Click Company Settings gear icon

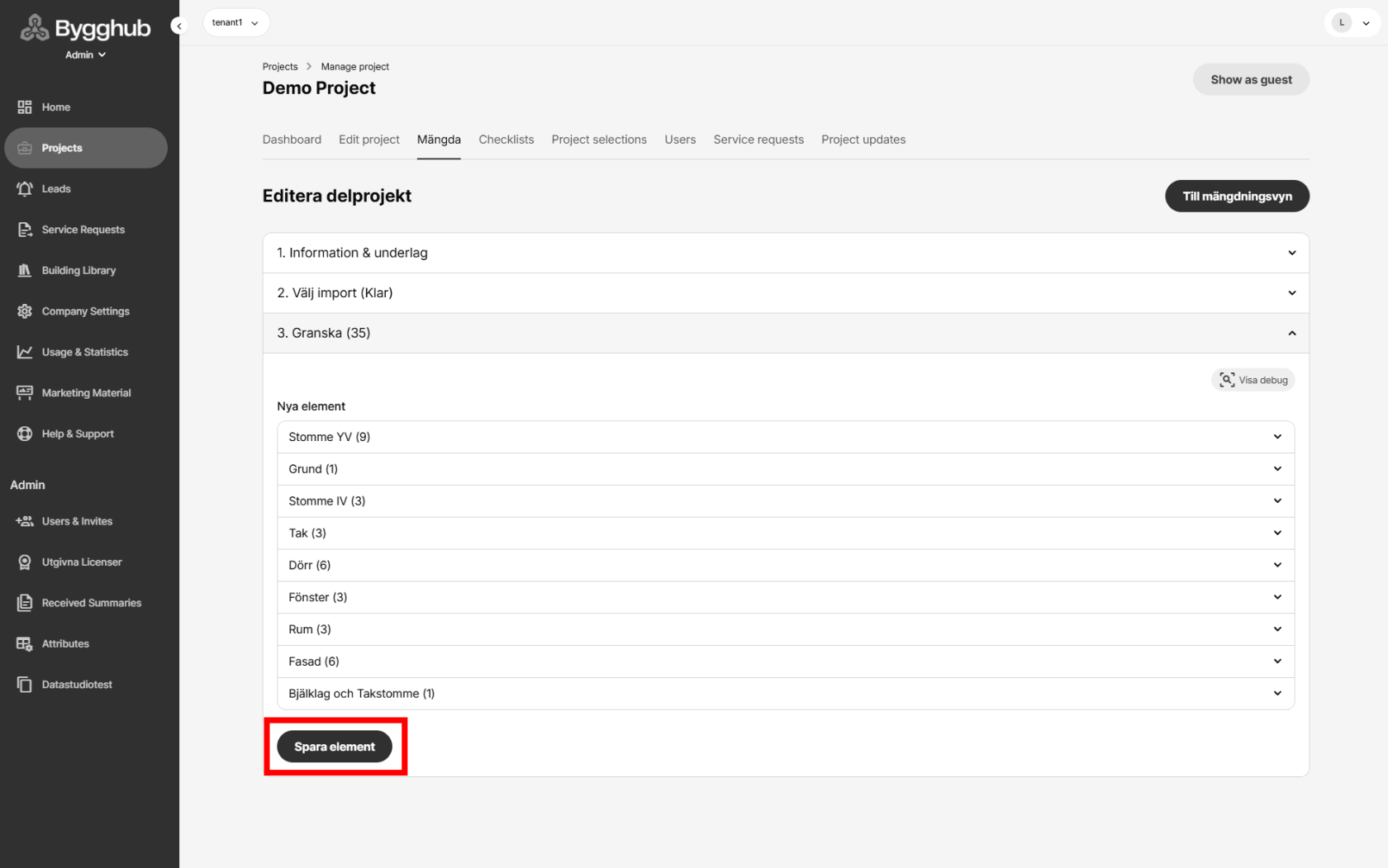pos(25,311)
